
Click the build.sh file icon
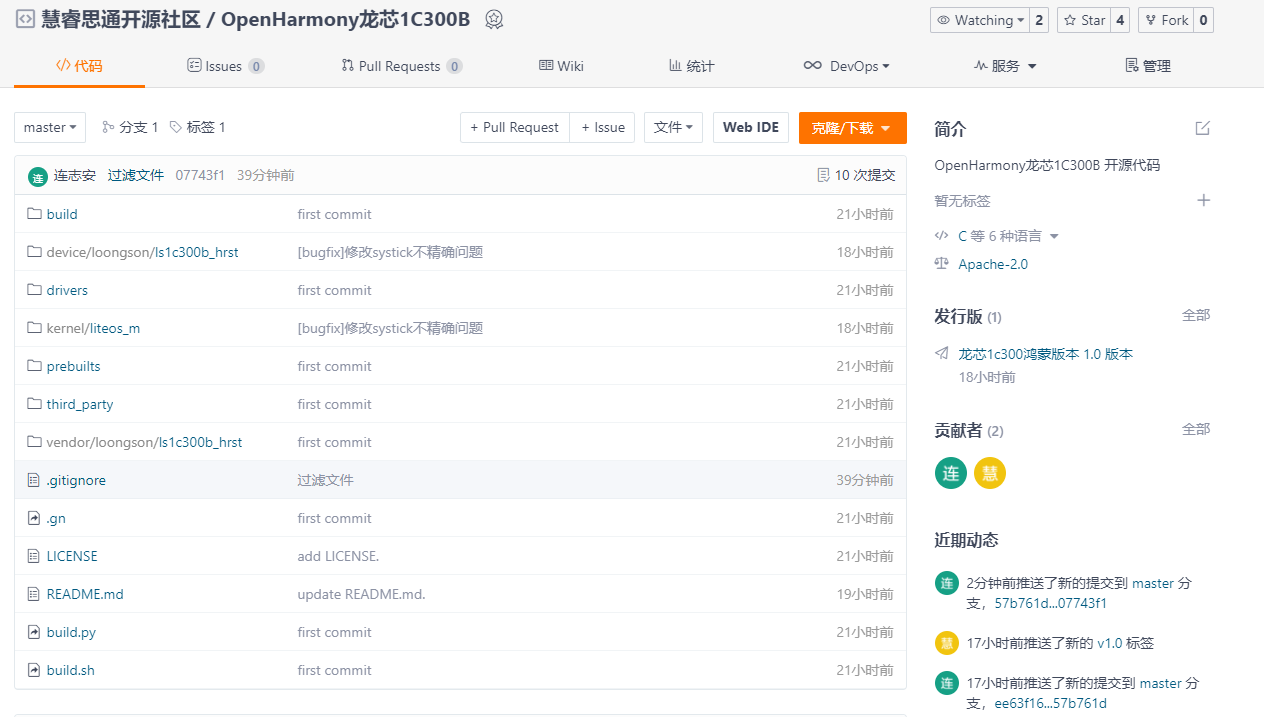[34, 670]
